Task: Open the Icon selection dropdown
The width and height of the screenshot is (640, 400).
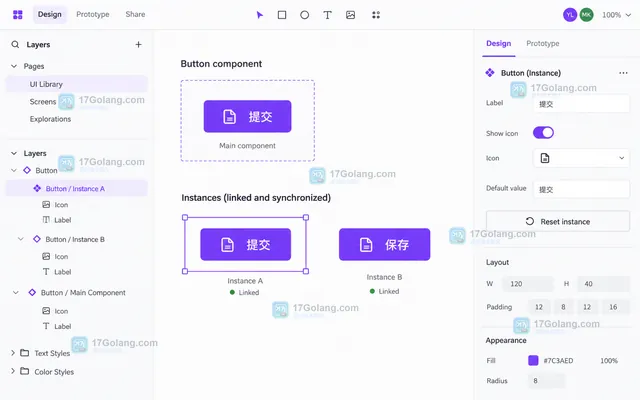Action: point(581,158)
